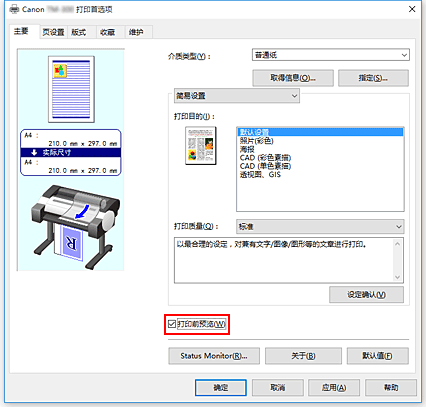Viewport: 426px width, 407px height.
Task: Click the 设定确认(V) button
Action: click(x=366, y=295)
